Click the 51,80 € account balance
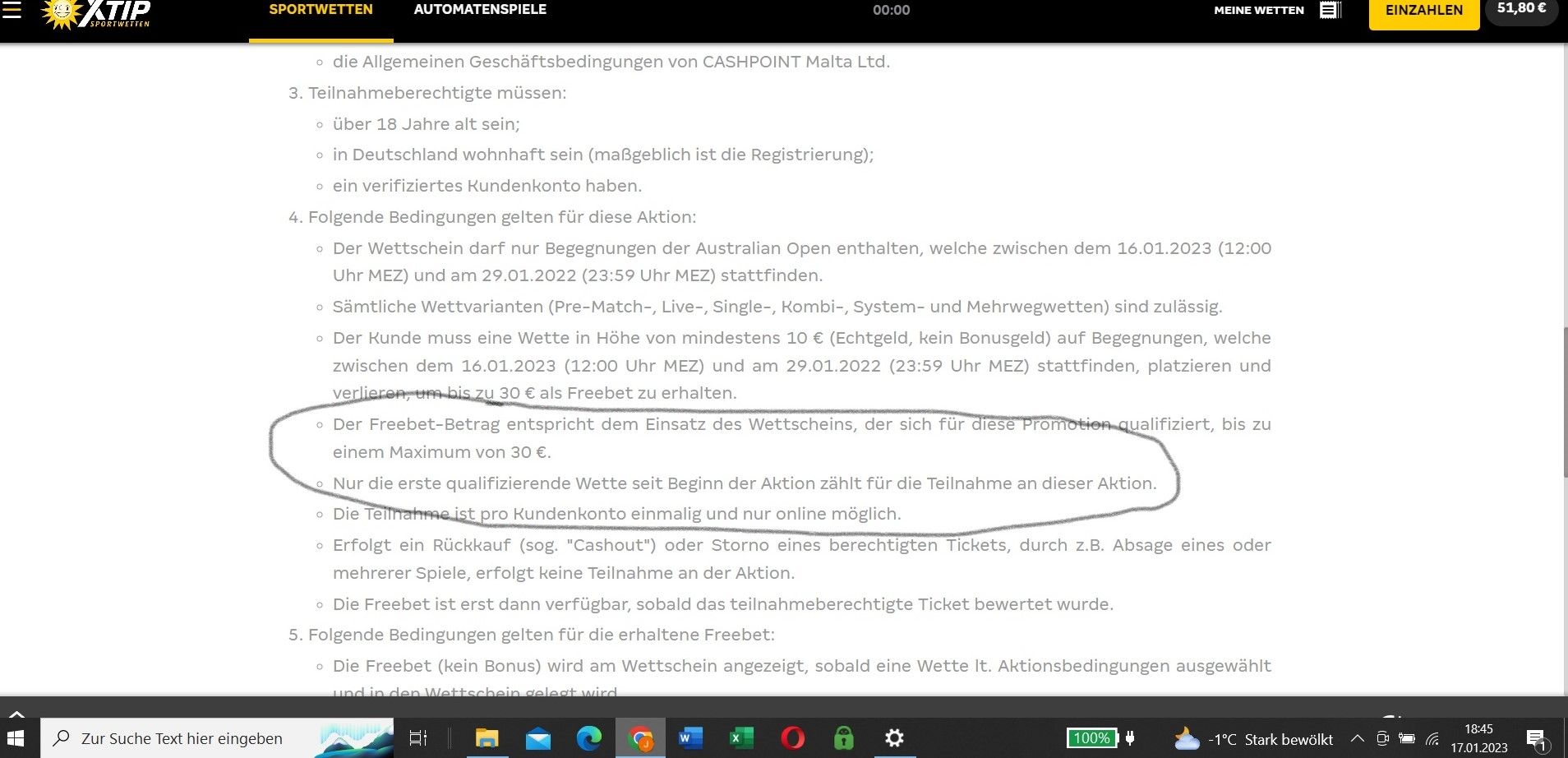The width and height of the screenshot is (1568, 758). (x=1521, y=9)
